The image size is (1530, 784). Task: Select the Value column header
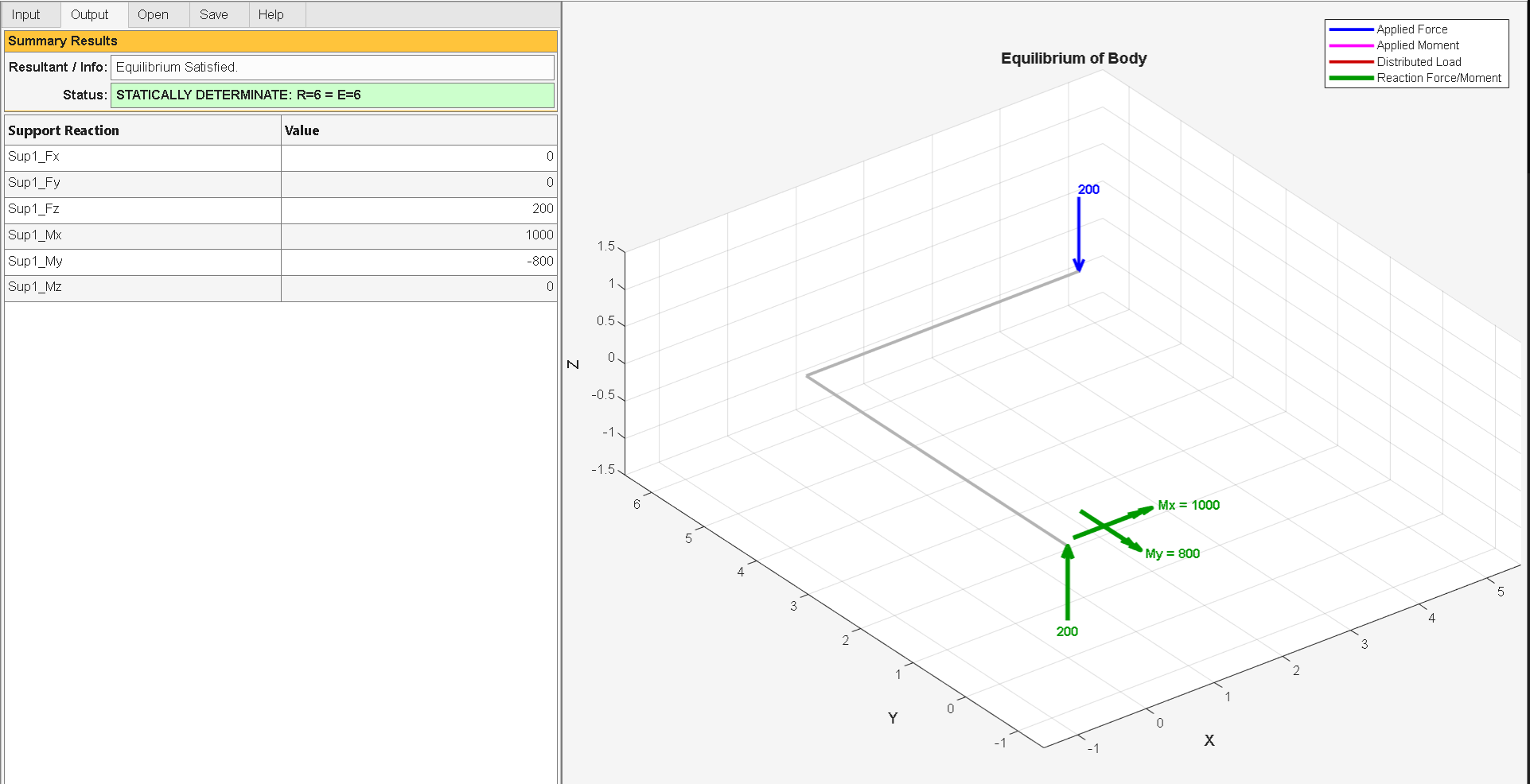coord(419,130)
